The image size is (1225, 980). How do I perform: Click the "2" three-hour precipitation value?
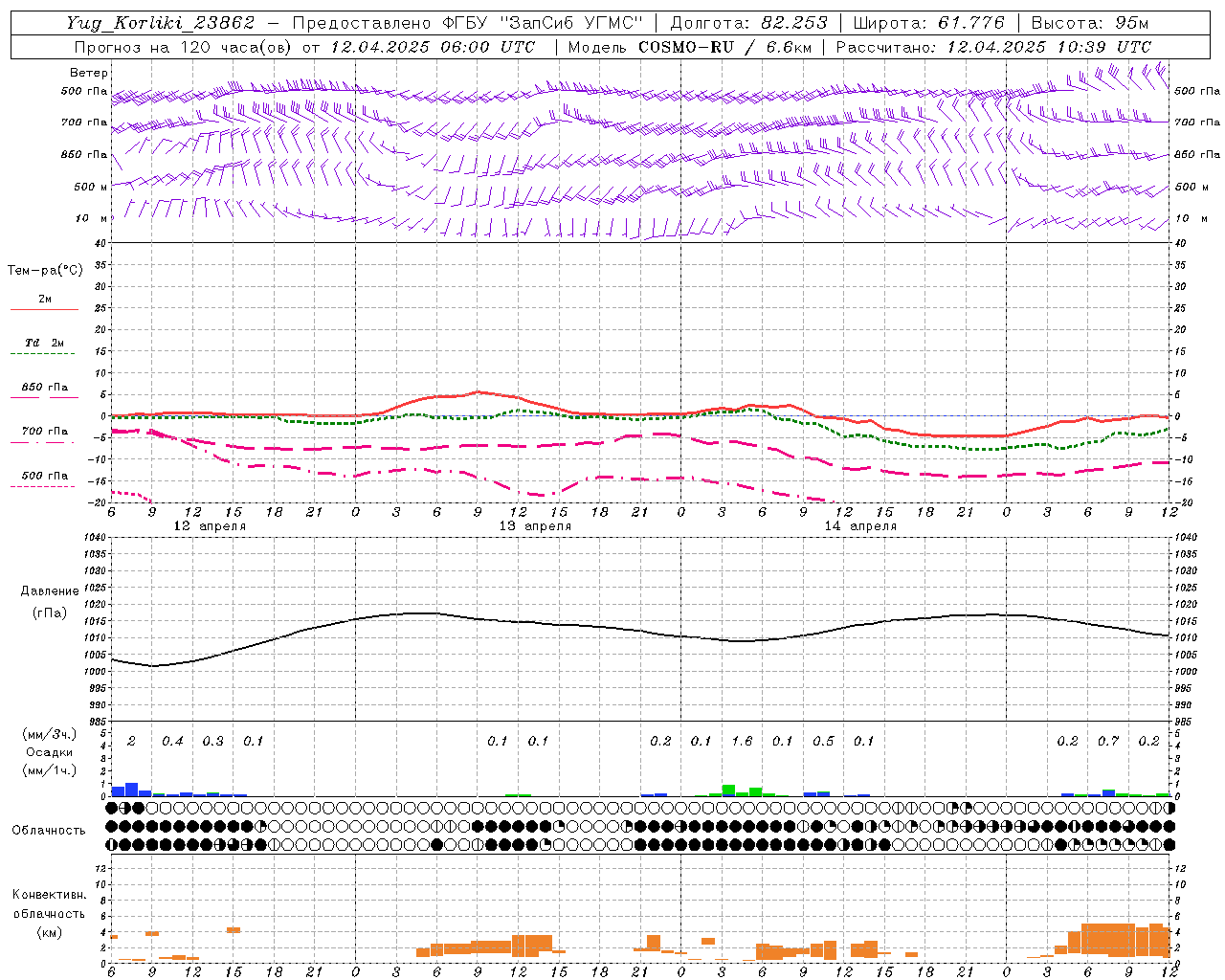click(x=131, y=741)
